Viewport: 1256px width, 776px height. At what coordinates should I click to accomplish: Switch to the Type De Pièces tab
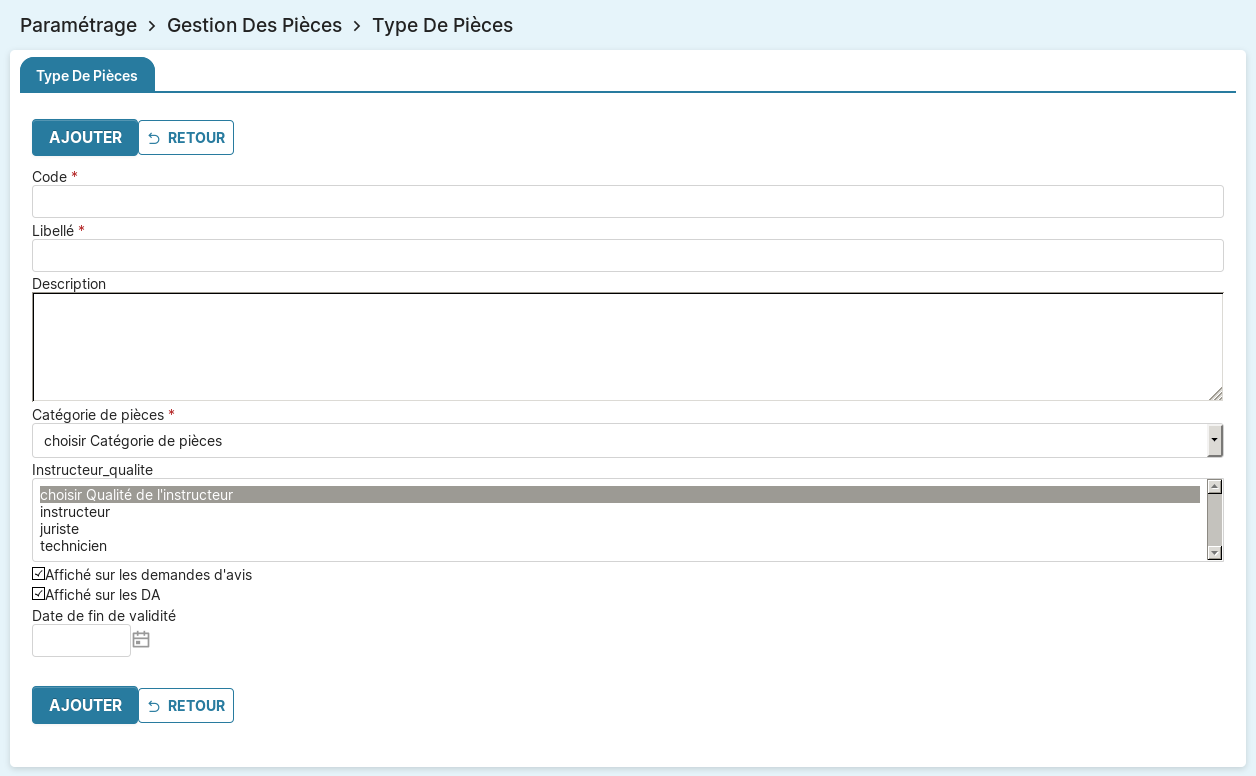coord(87,76)
